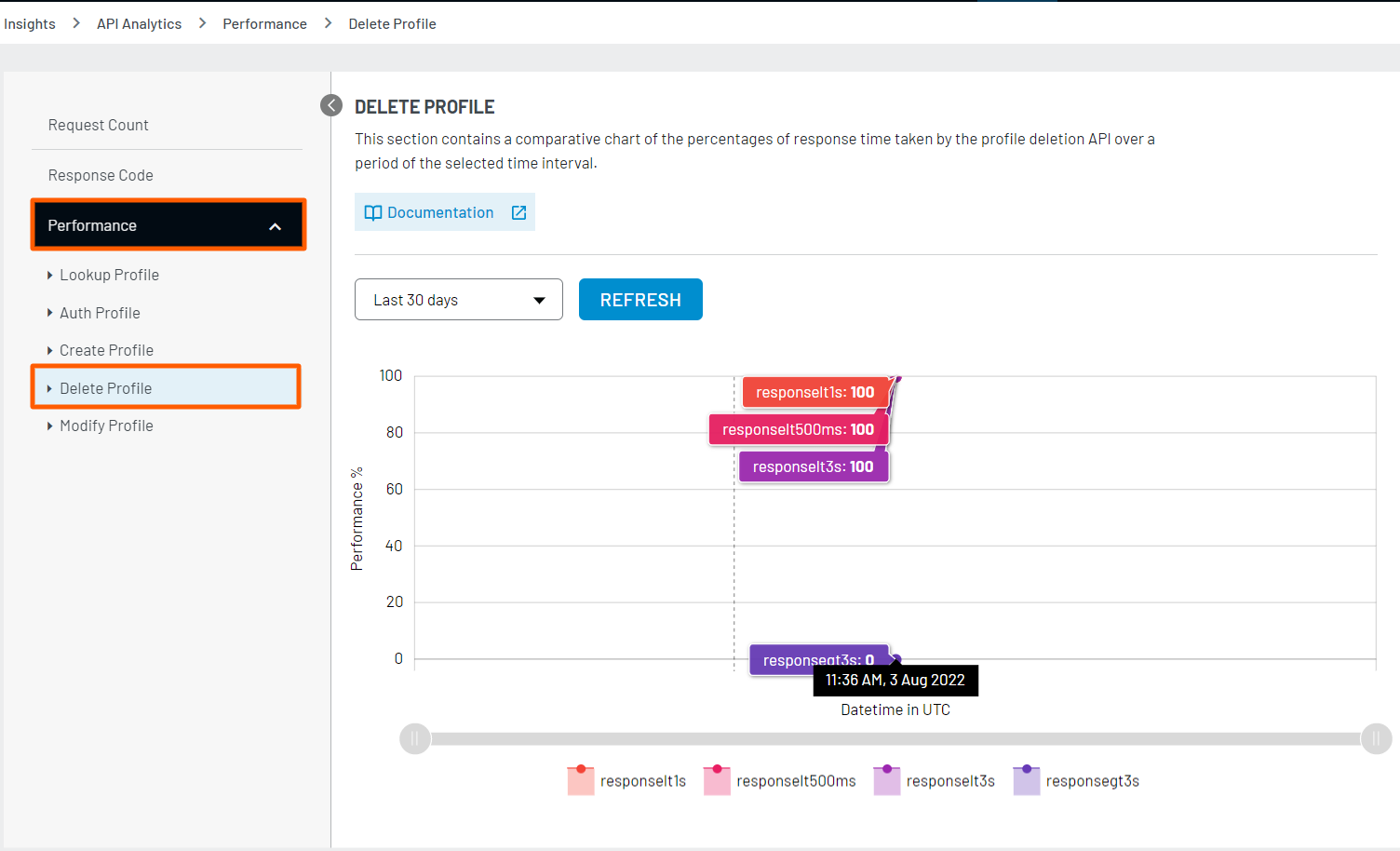Select Request Count in the sidebar
The width and height of the screenshot is (1400, 851).
coord(99,126)
